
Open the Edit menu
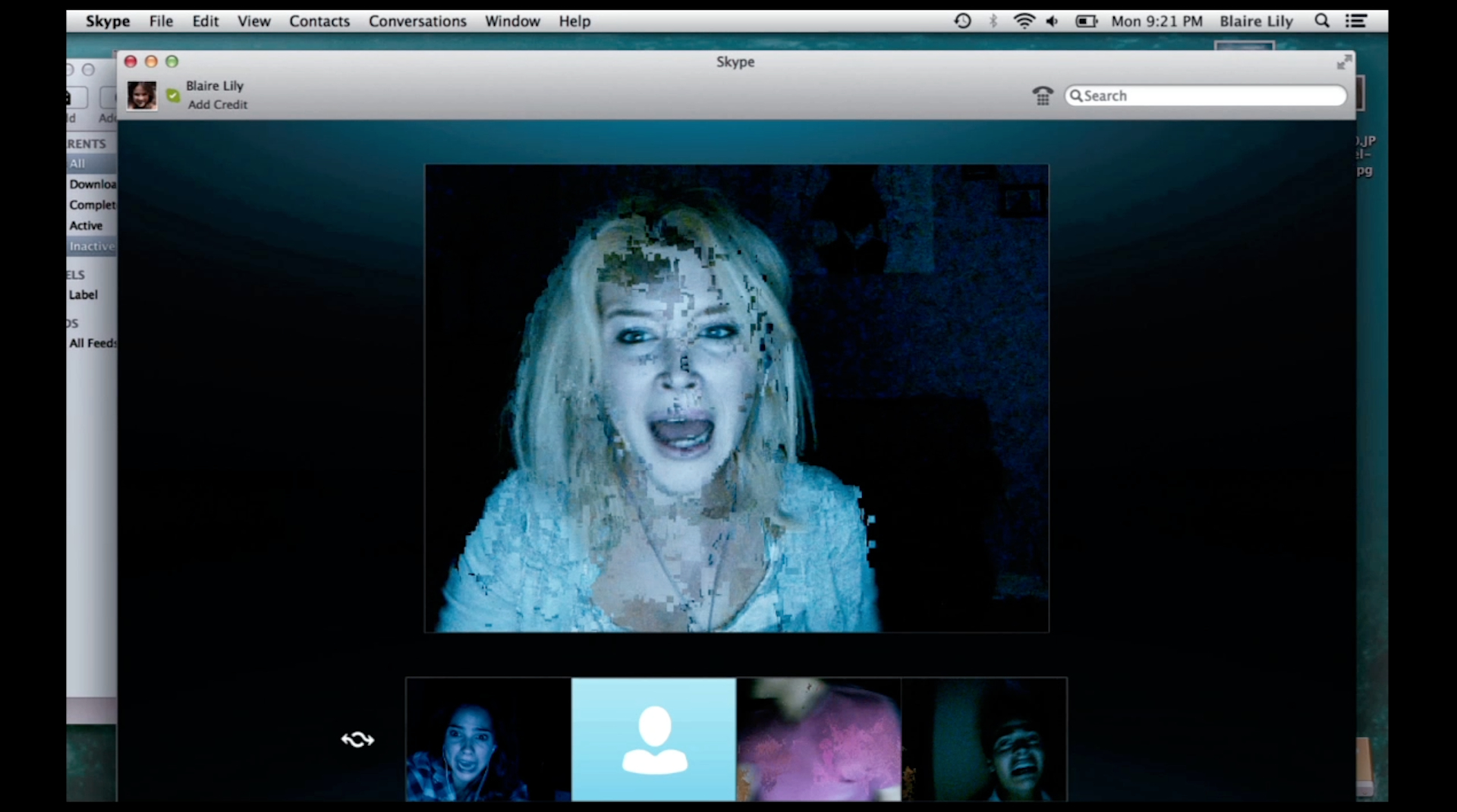tap(206, 21)
